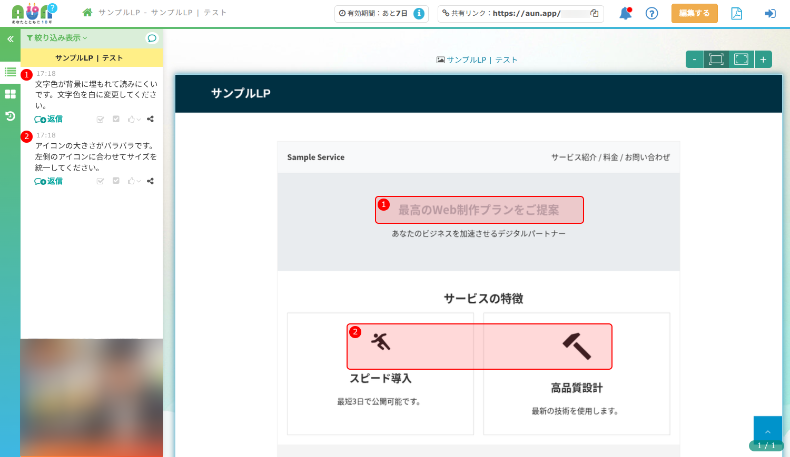
Task: Click the AUN logo
Action: pos(34,14)
